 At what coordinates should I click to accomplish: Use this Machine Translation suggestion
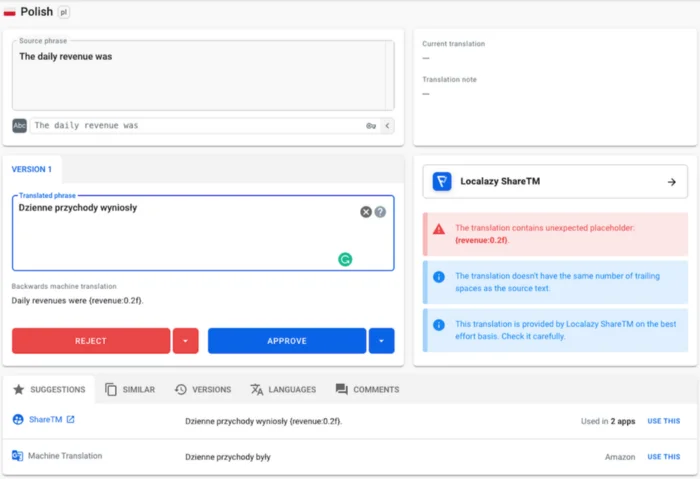point(663,457)
